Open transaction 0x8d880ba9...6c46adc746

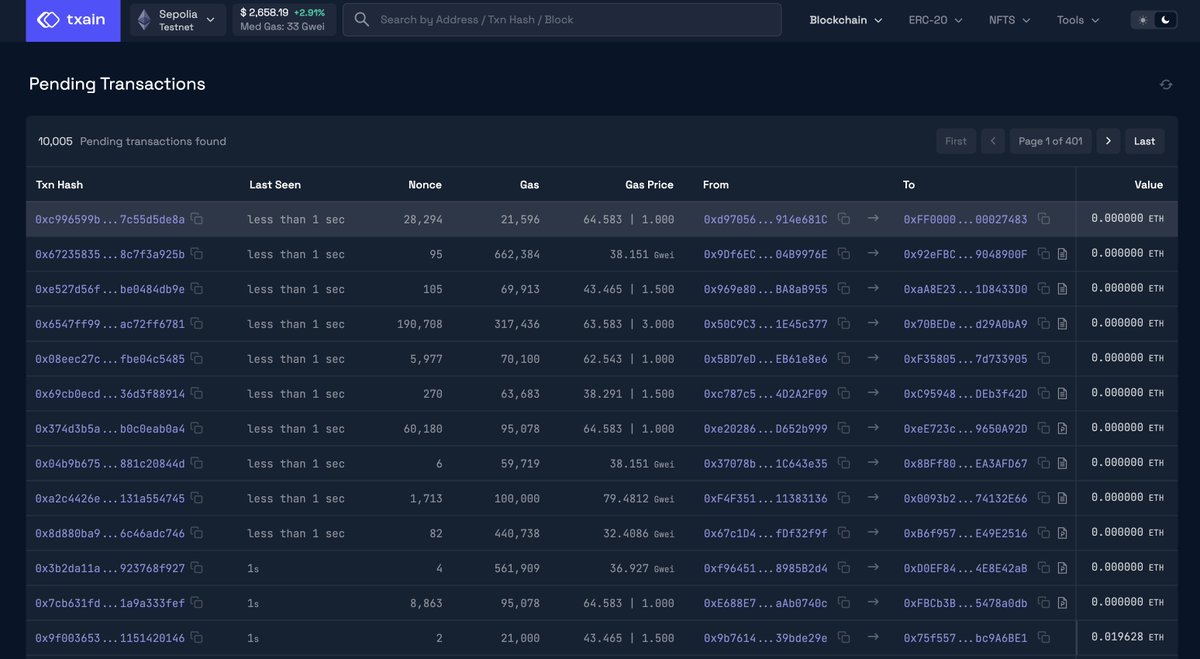tap(110, 533)
